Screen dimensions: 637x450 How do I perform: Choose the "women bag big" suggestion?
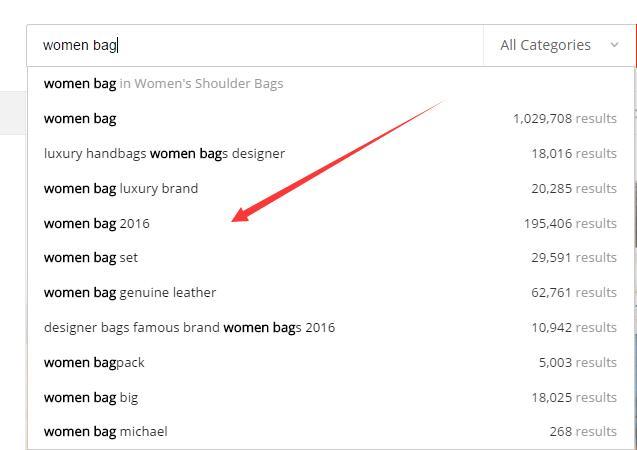click(91, 397)
